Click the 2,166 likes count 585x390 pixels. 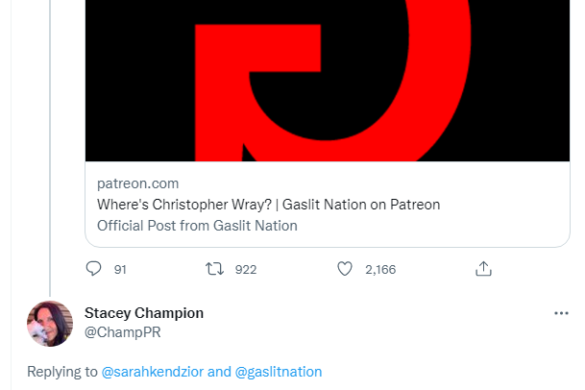tap(381, 269)
